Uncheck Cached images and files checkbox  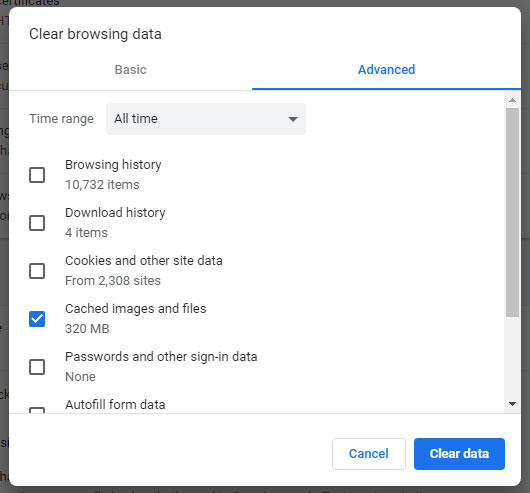[x=37, y=319]
